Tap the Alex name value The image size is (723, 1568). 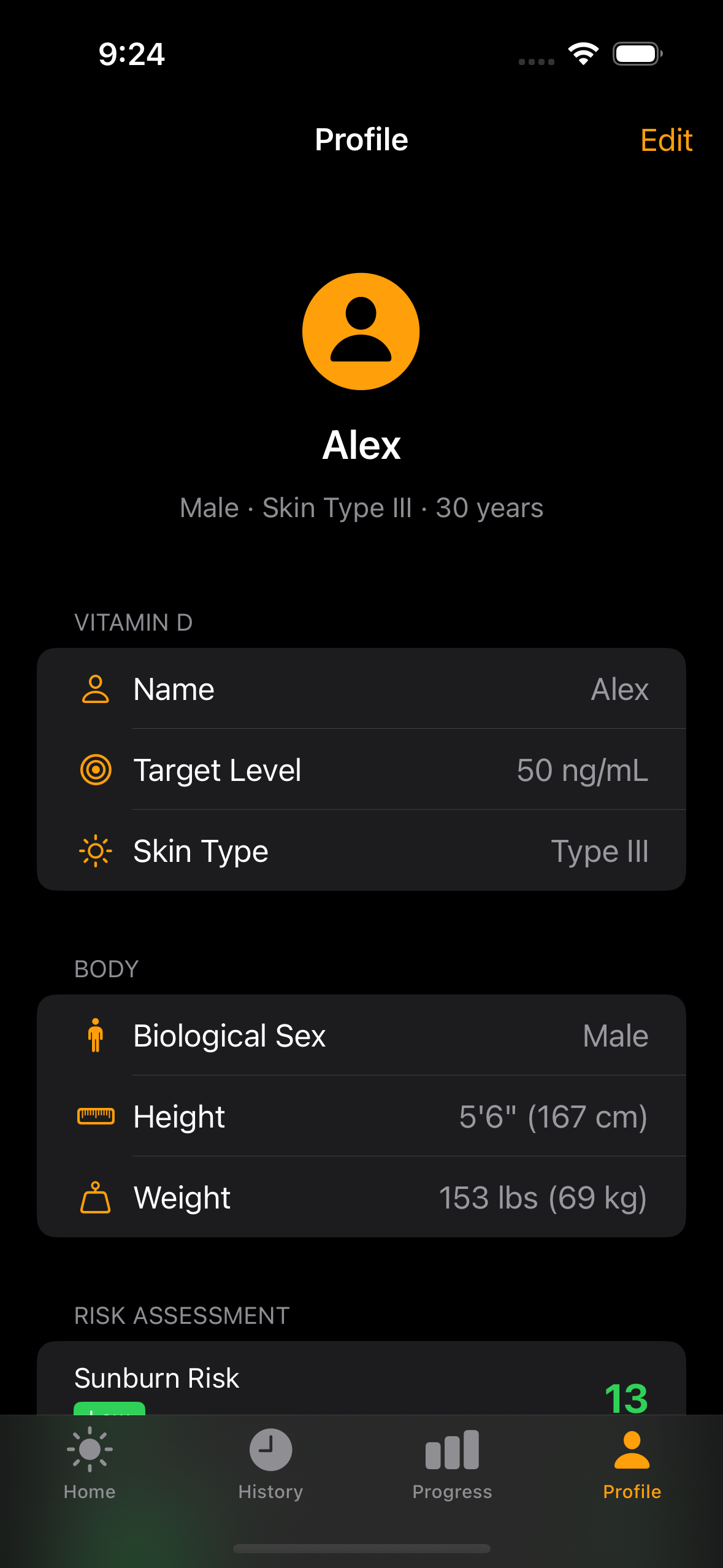(x=619, y=689)
